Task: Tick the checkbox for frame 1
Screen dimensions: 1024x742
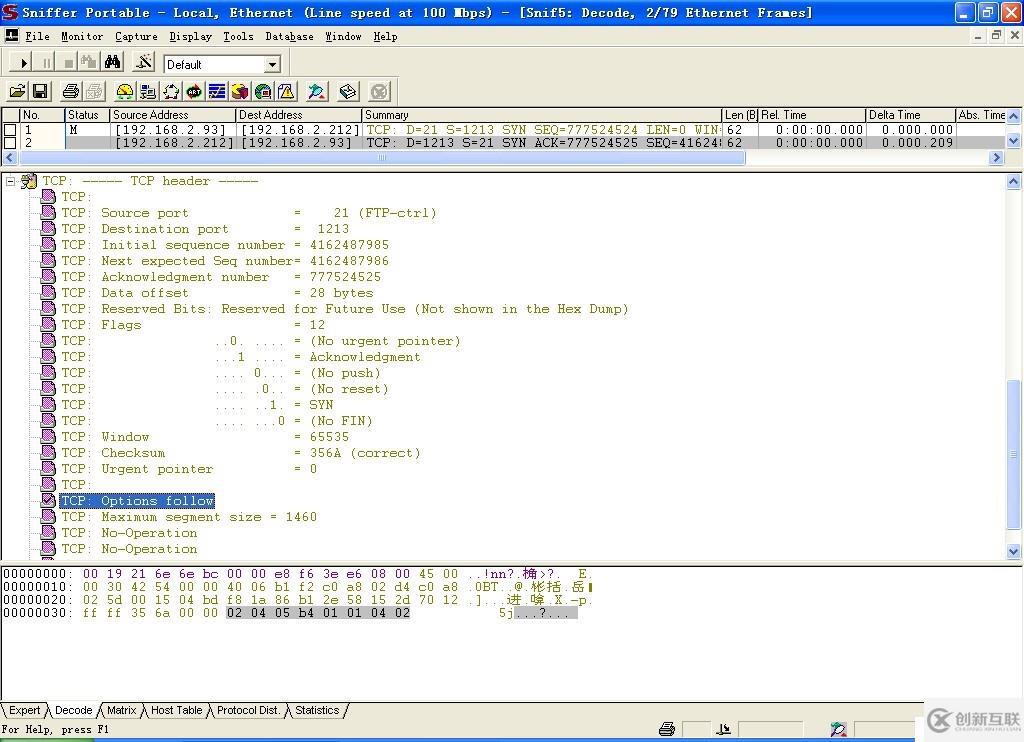Action: (10, 130)
